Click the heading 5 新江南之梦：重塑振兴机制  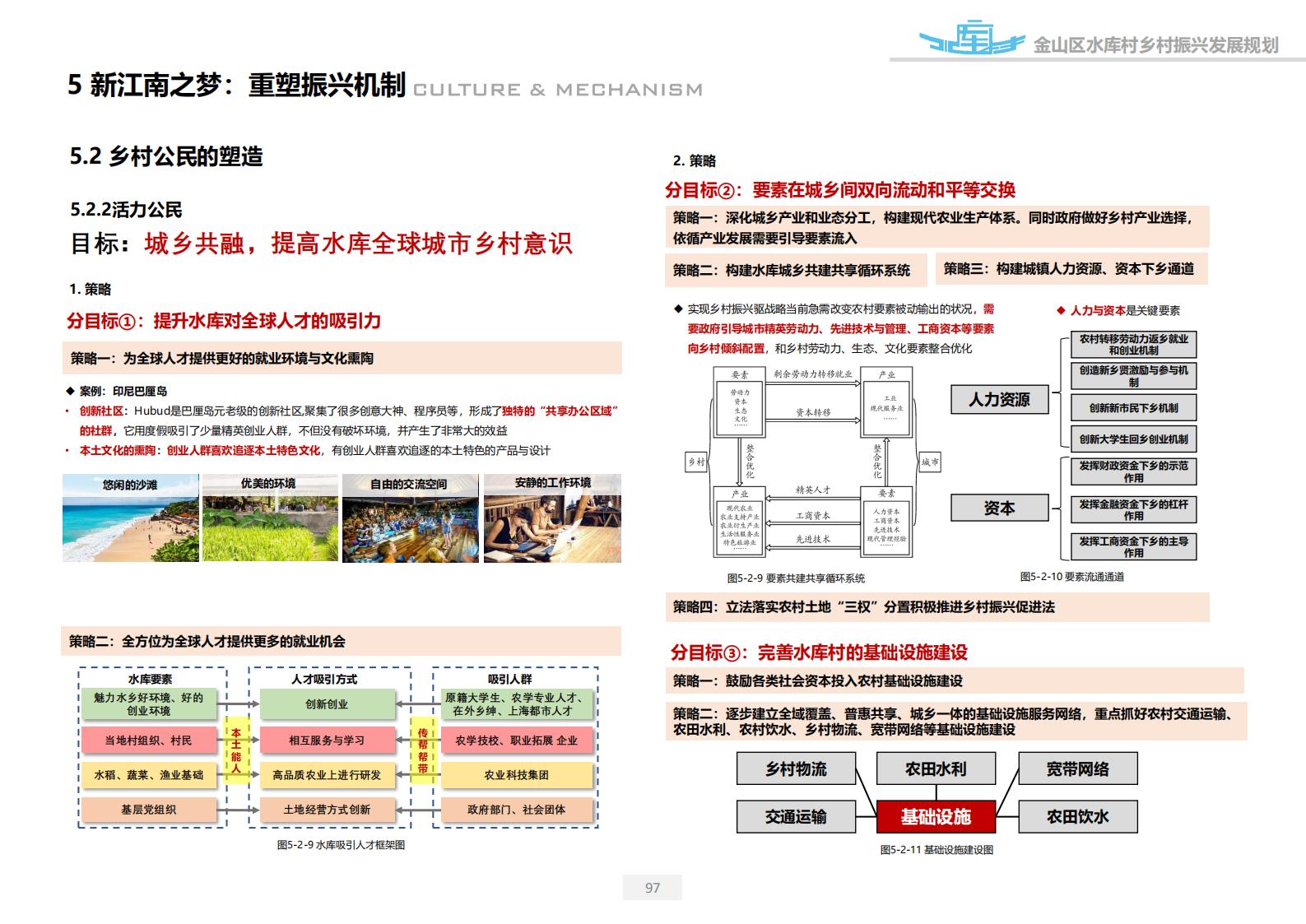pyautogui.click(x=237, y=86)
